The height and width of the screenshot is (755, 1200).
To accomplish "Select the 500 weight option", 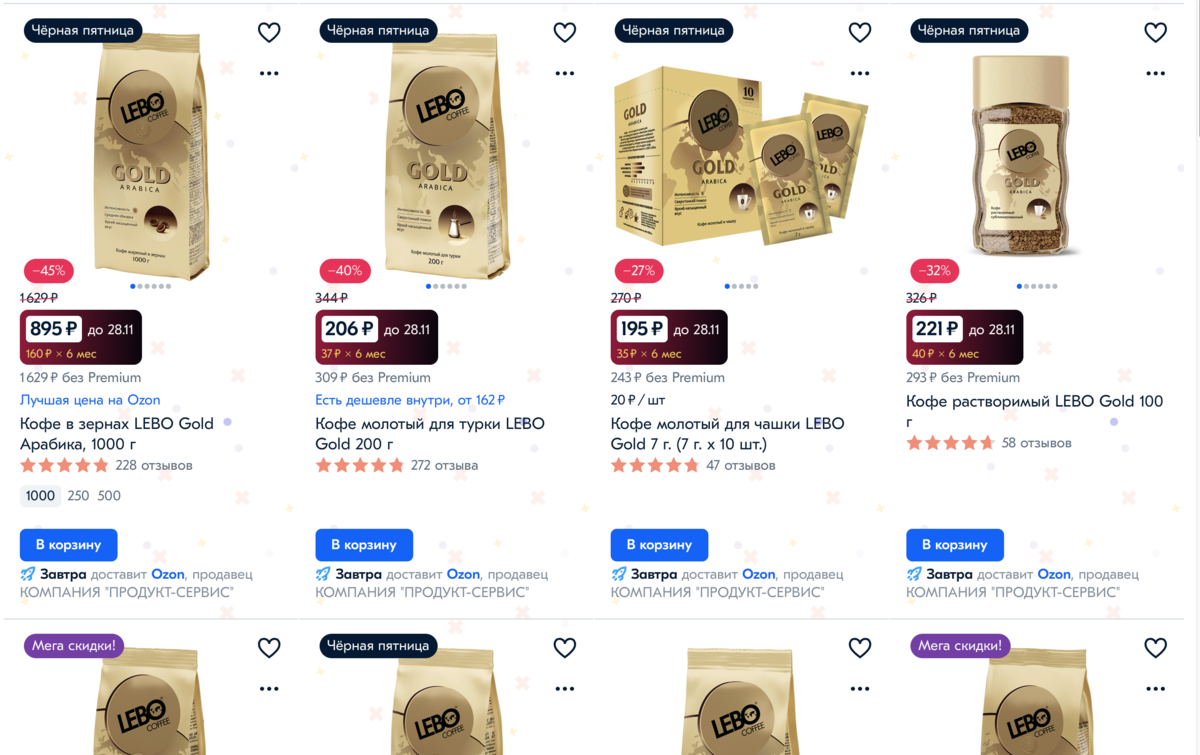I will click(x=109, y=496).
